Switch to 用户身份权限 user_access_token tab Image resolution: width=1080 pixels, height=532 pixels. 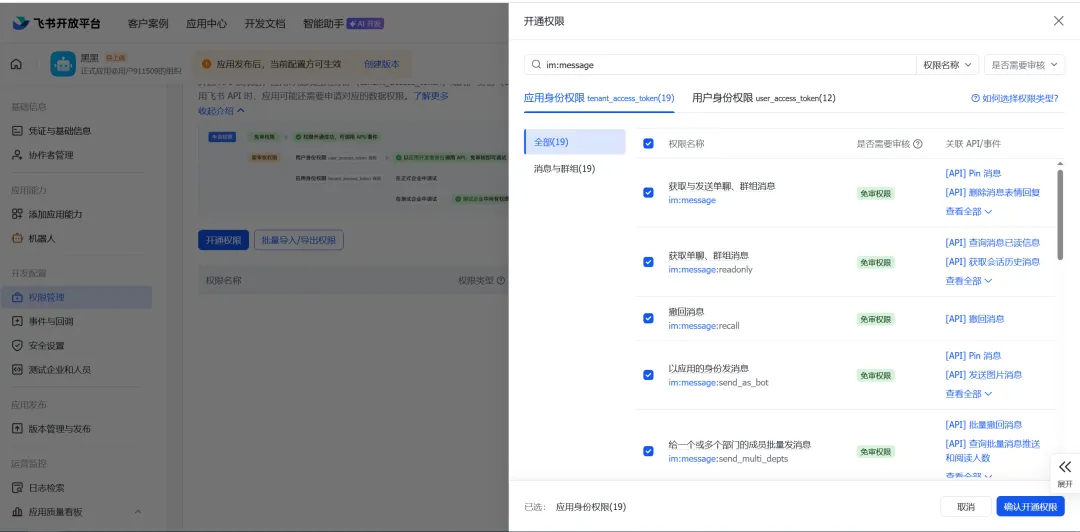763,98
